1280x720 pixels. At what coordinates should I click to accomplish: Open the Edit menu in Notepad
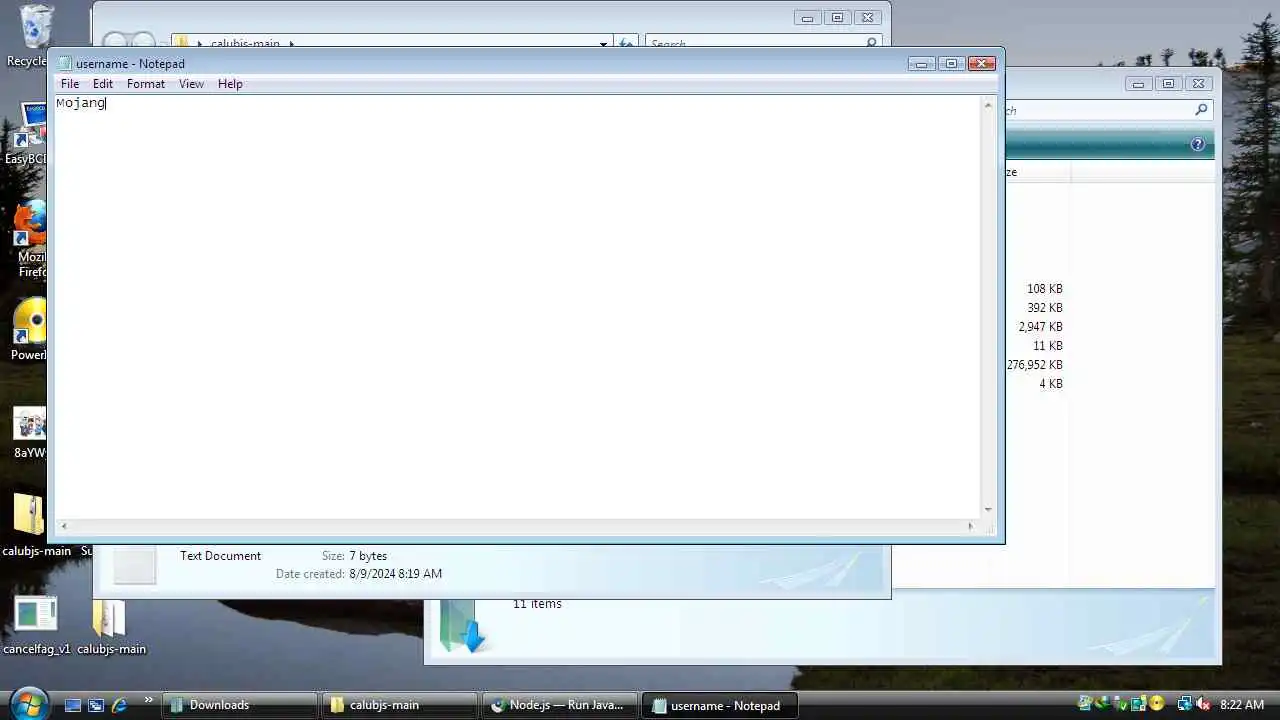[103, 84]
